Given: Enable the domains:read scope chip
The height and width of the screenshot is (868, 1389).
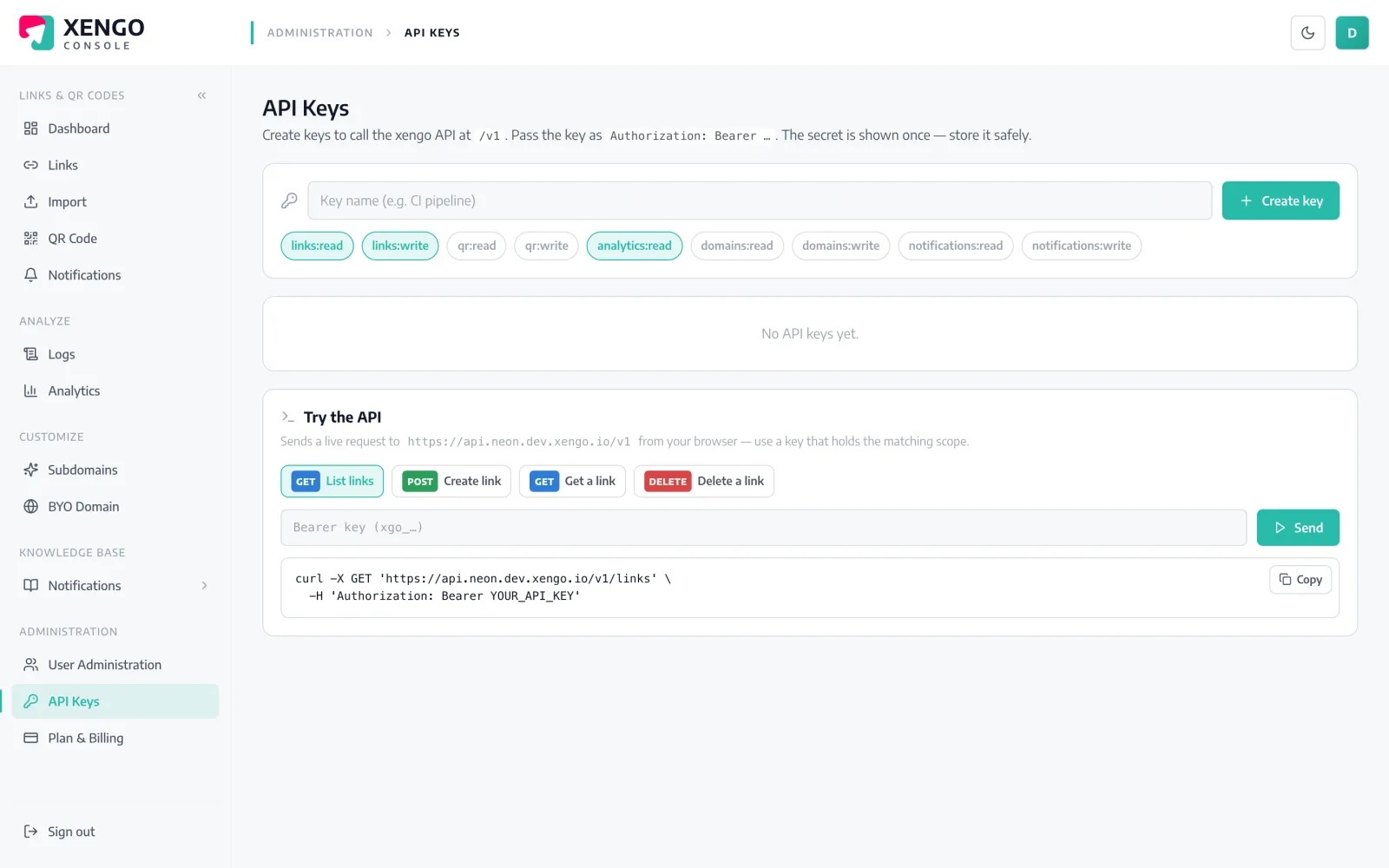Looking at the screenshot, I should pyautogui.click(x=737, y=246).
